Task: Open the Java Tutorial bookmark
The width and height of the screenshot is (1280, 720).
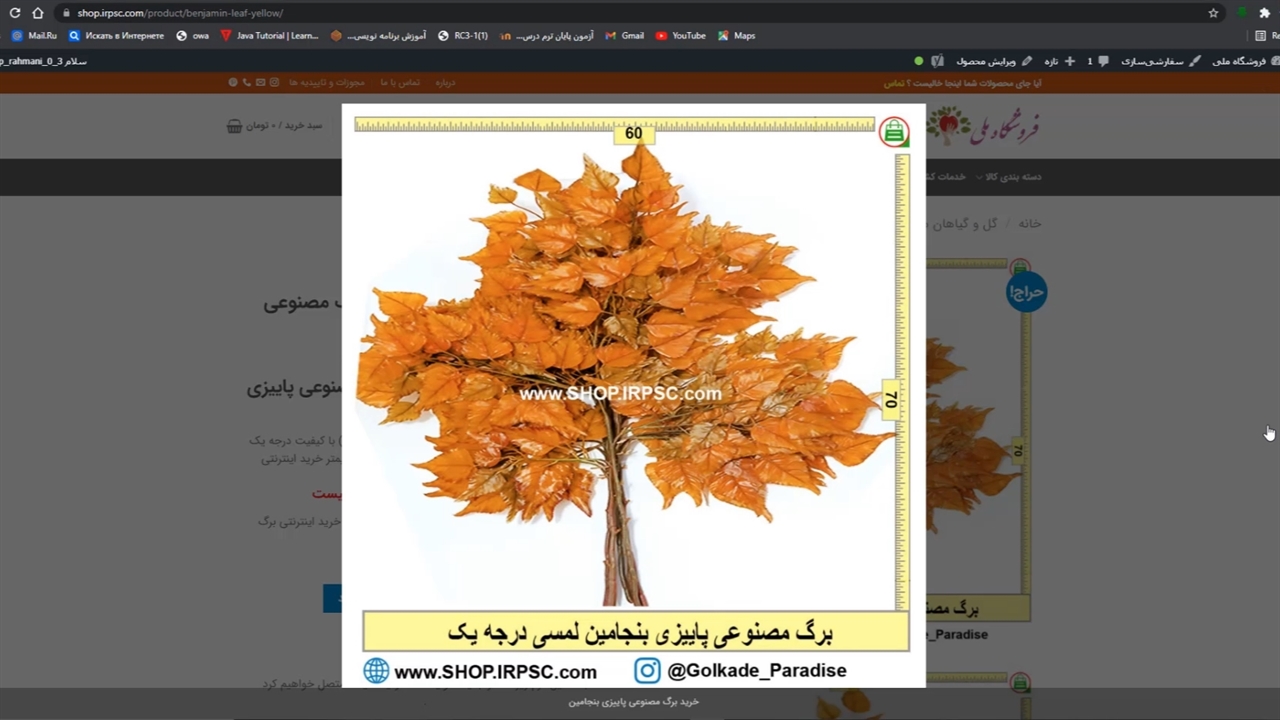Action: (269, 36)
